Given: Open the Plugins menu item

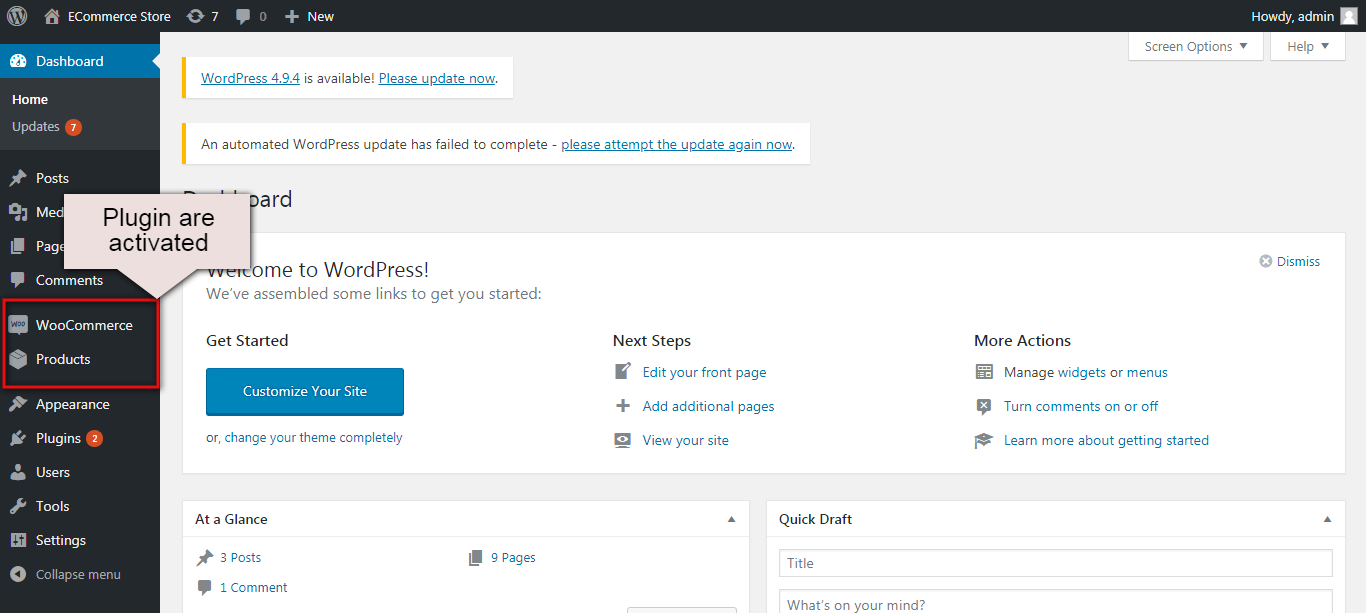Looking at the screenshot, I should pos(58,438).
